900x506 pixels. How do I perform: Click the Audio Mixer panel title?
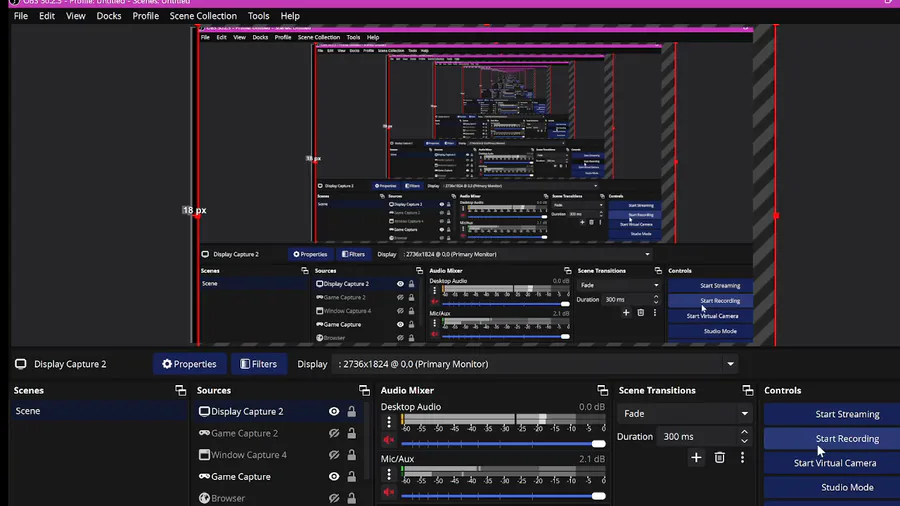(x=407, y=390)
